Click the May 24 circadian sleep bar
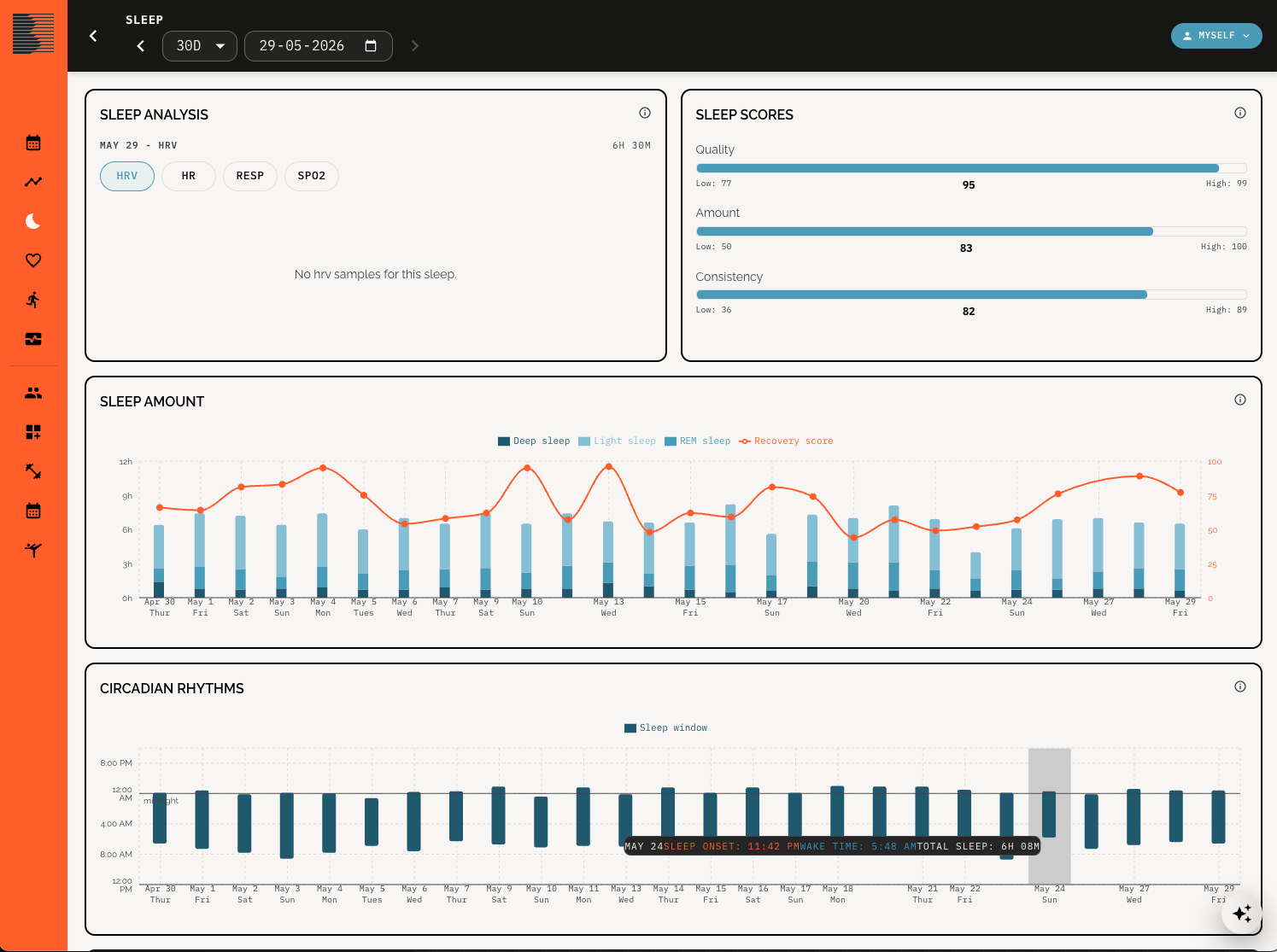Viewport: 1277px width, 952px height. [x=1049, y=815]
